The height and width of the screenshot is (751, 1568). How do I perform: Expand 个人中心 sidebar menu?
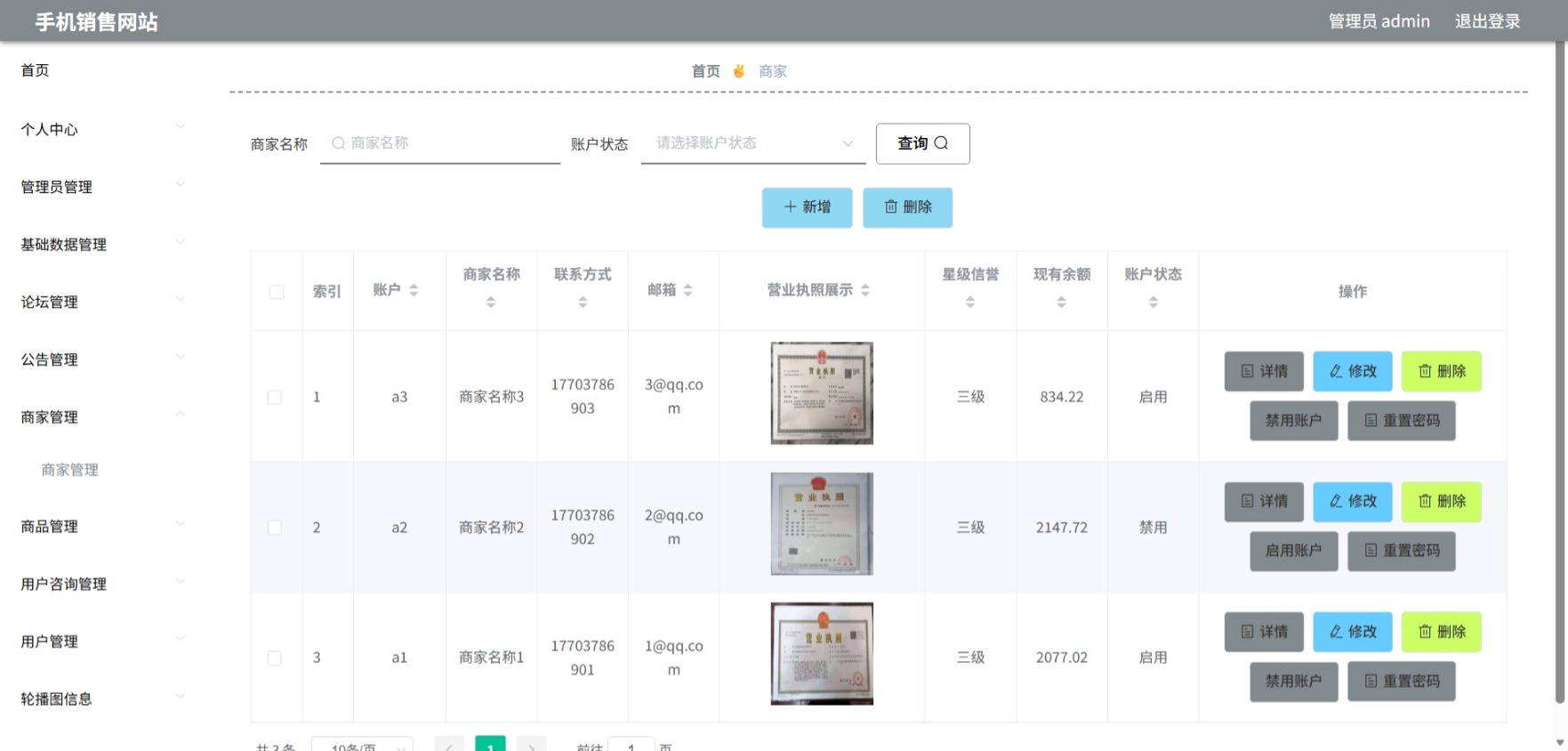coord(103,129)
